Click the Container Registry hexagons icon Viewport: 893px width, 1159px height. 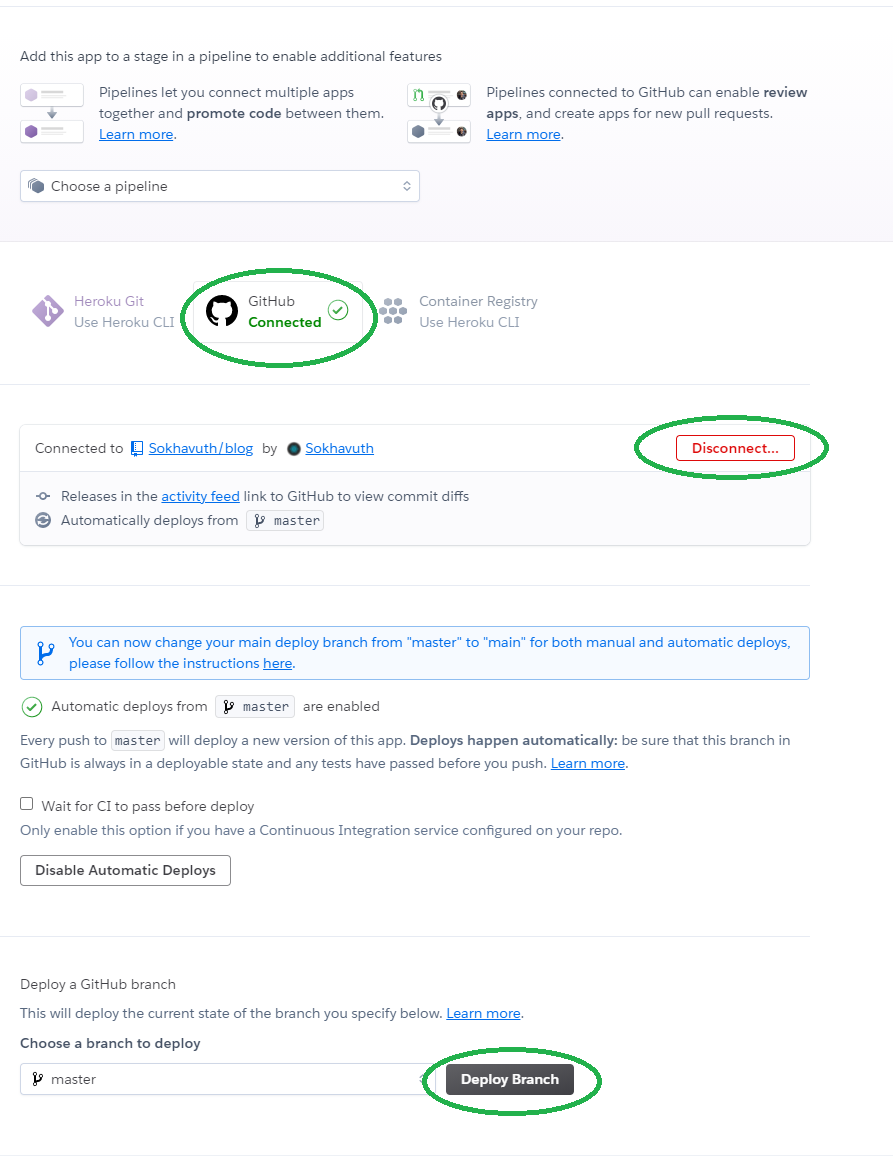coord(393,311)
